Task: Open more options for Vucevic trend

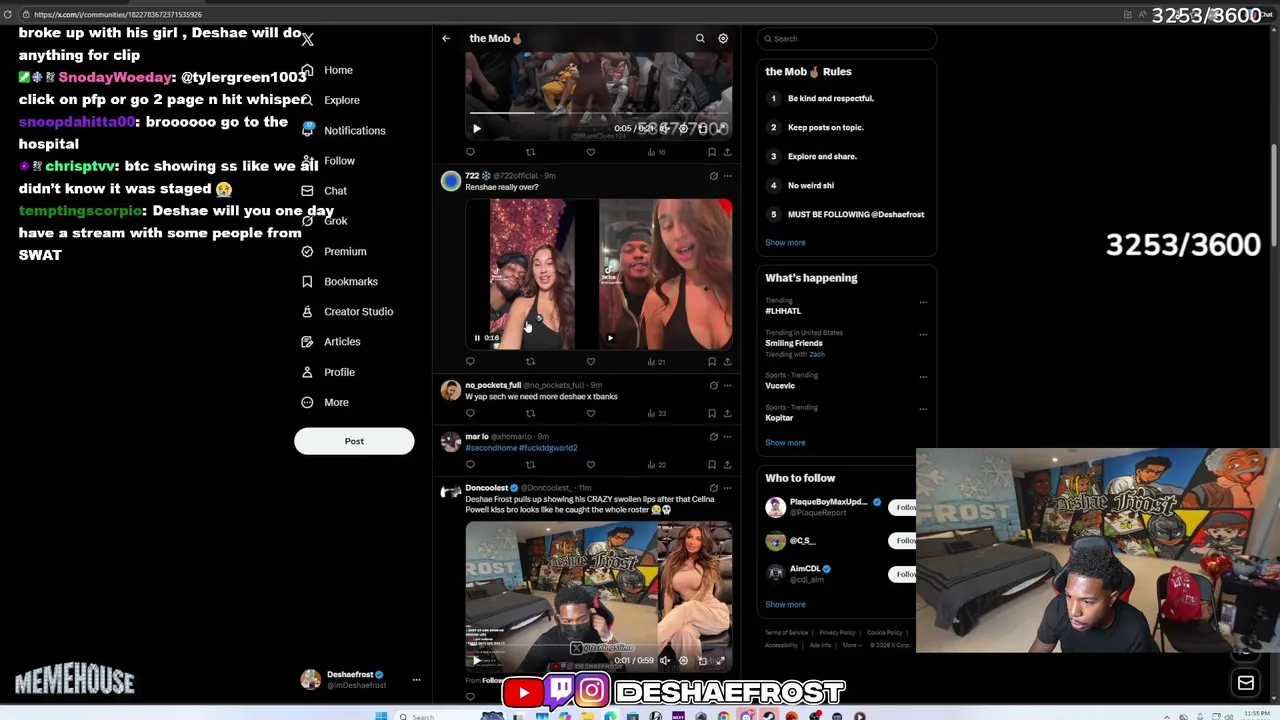Action: pos(923,377)
